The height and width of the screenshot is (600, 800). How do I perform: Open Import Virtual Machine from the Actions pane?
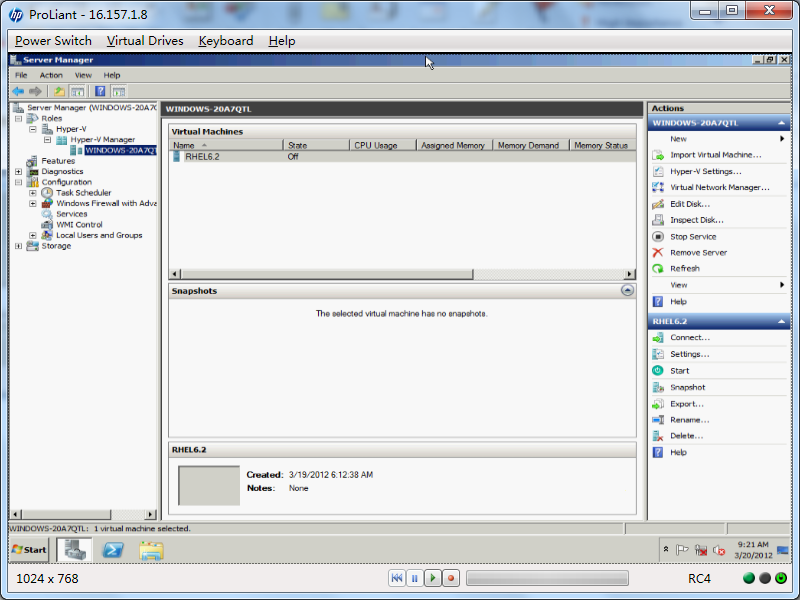715,155
